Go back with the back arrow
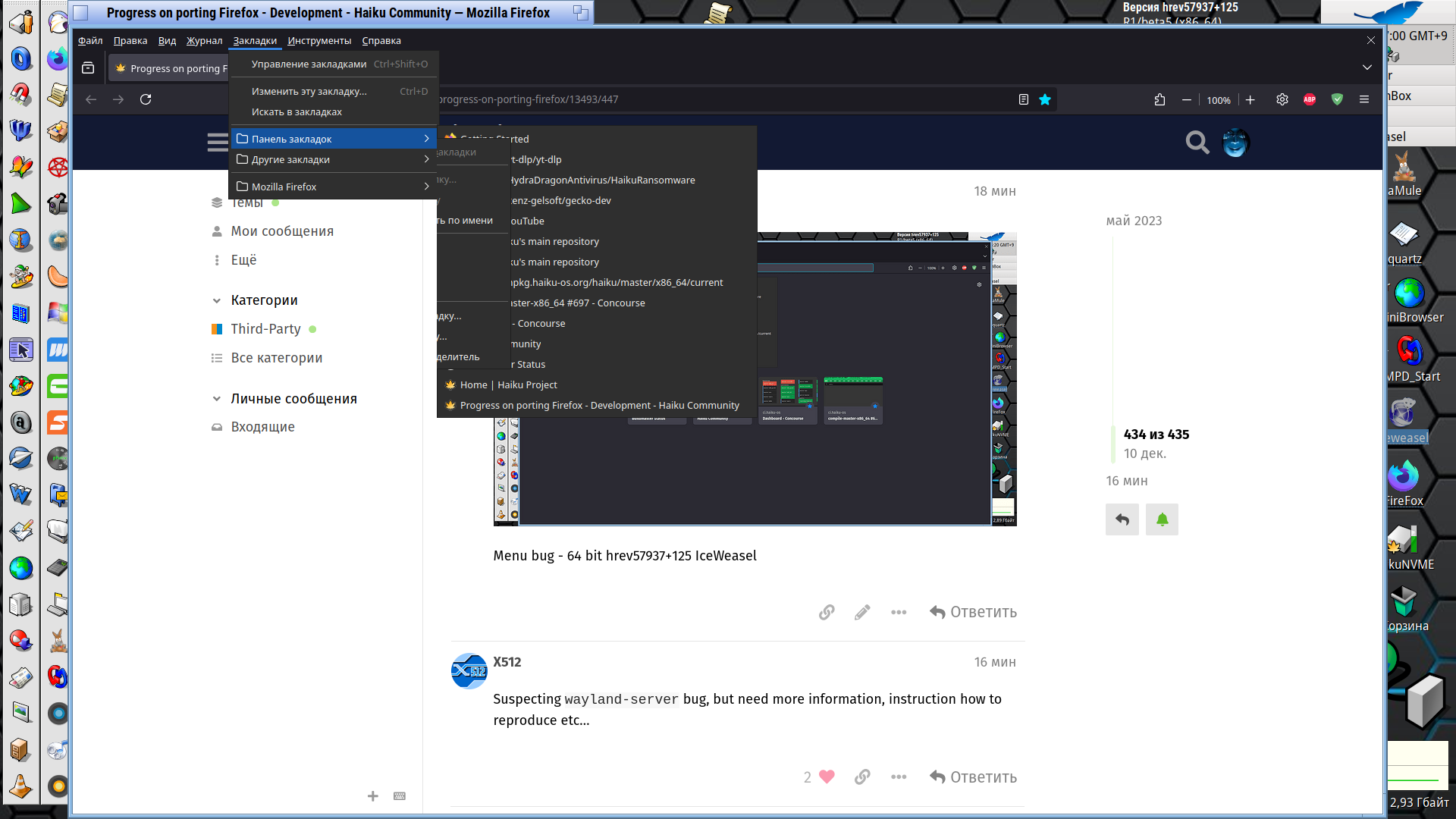This screenshot has width=1456, height=819. pos(91,99)
